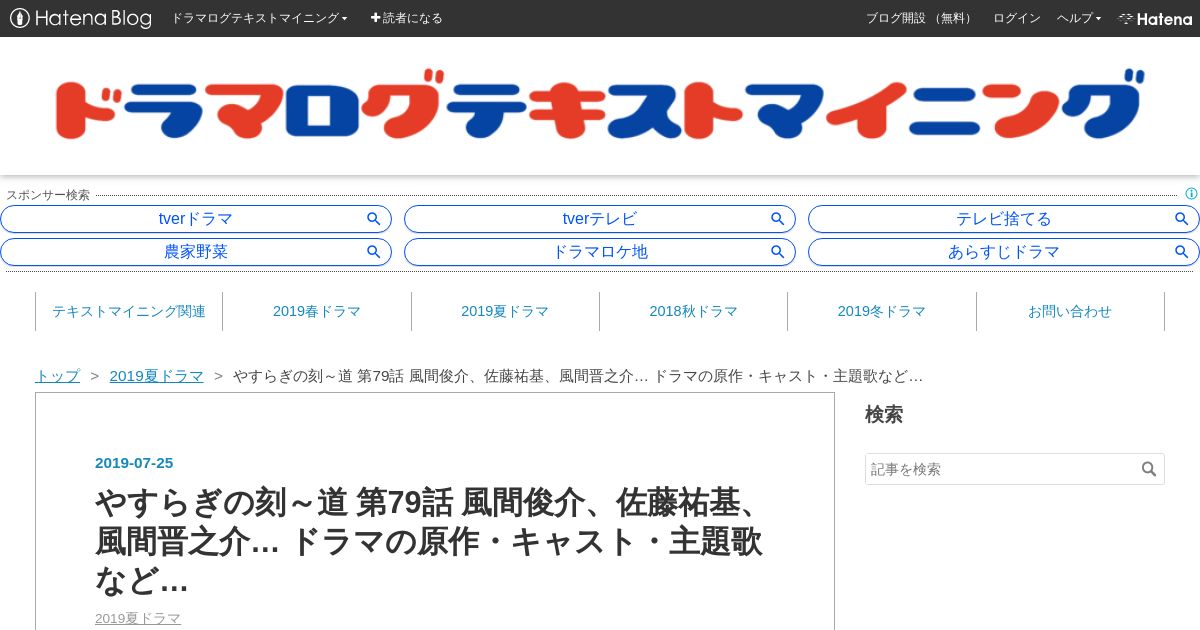
Task: Click search icon next to 農家野菜
Action: coord(373,252)
